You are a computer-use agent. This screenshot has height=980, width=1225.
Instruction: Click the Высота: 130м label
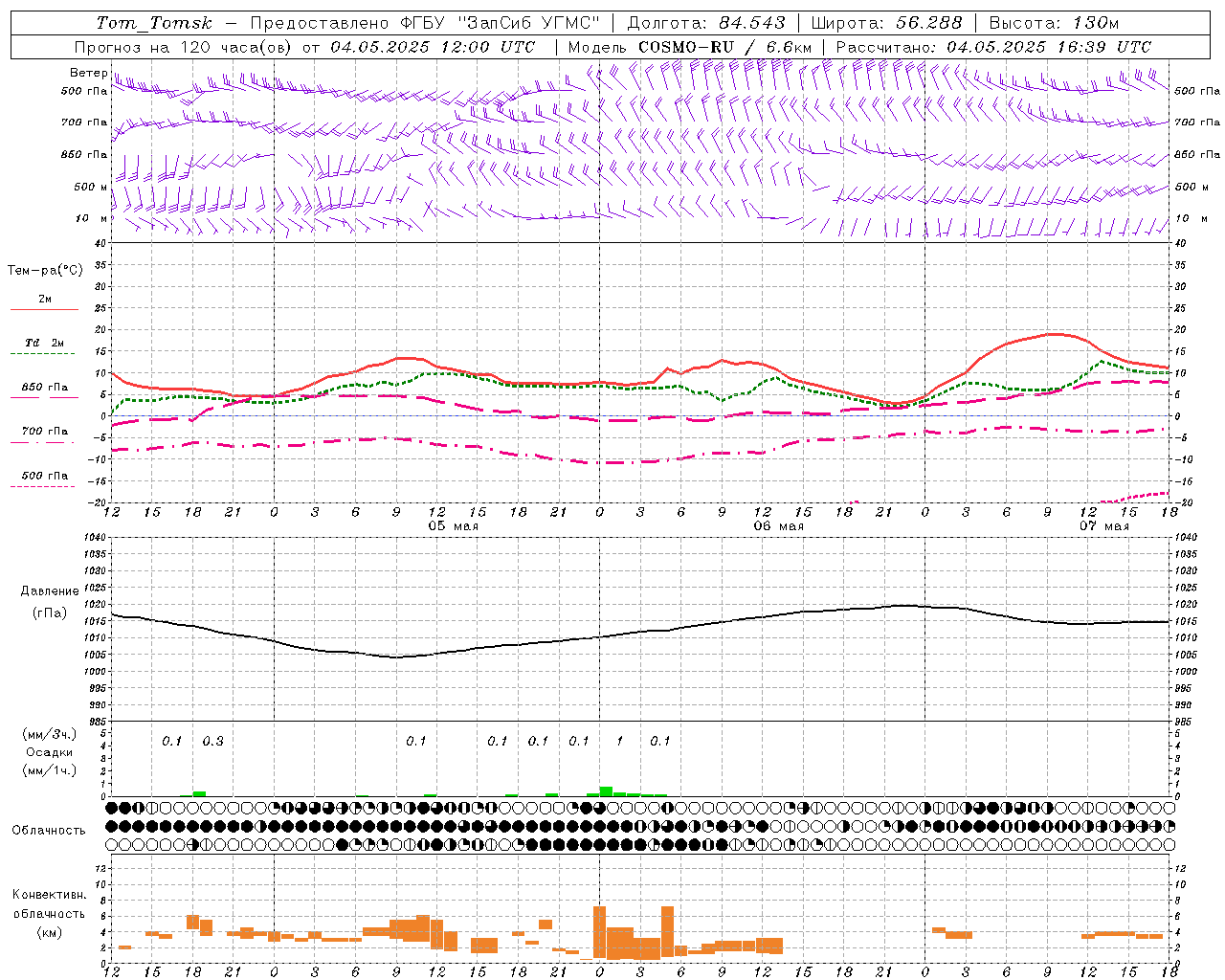point(1054,23)
